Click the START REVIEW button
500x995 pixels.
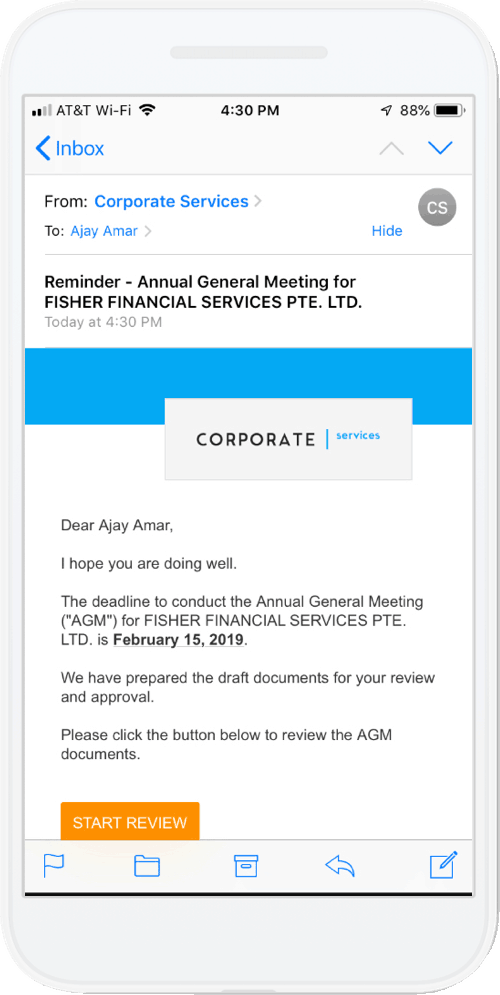(130, 822)
